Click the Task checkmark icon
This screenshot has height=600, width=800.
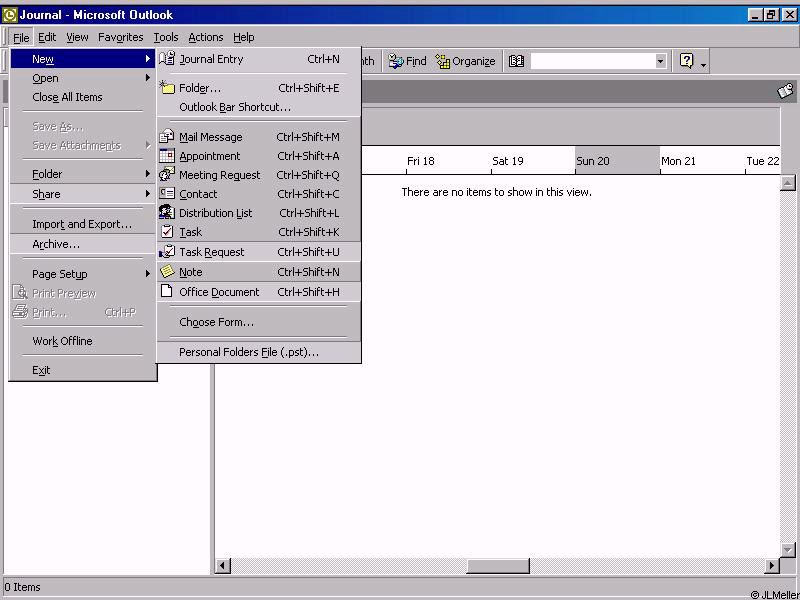168,232
